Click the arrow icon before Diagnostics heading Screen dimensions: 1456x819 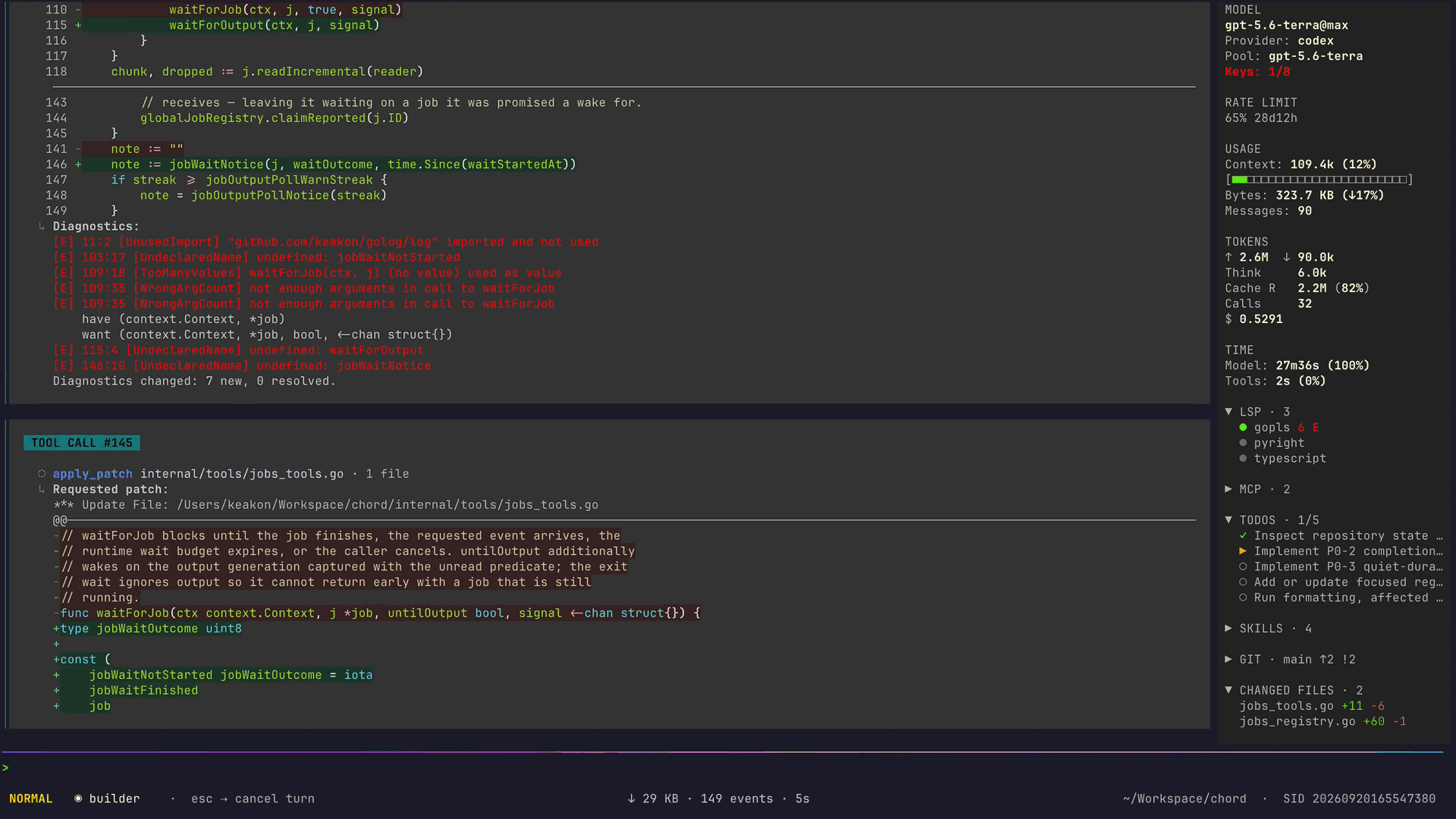[42, 227]
